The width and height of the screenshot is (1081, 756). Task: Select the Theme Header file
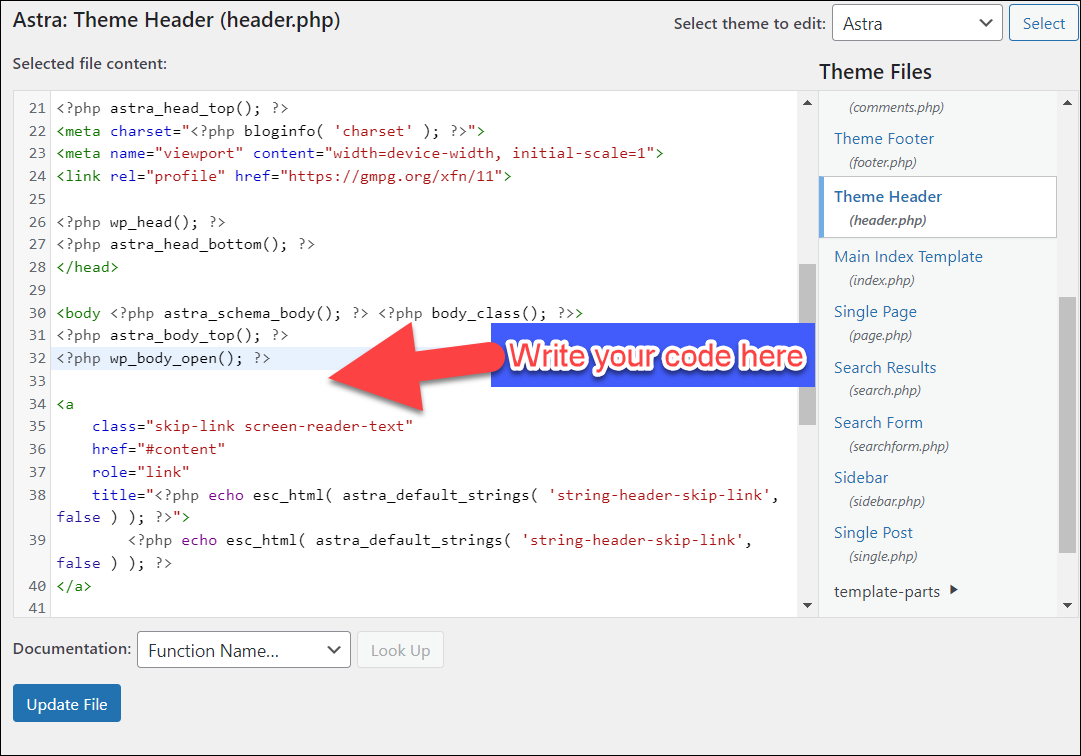click(887, 196)
